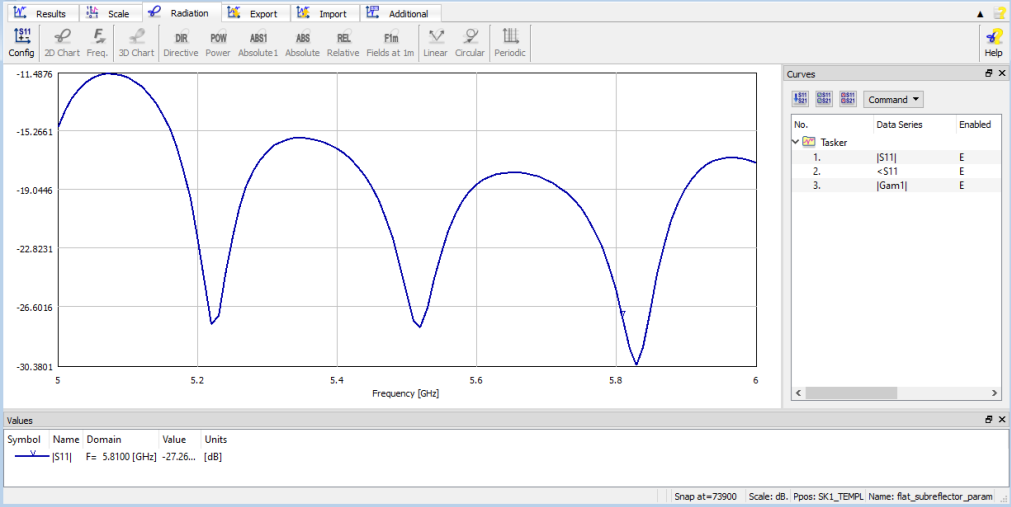Collapse the Tasker tree node
This screenshot has width=1011, height=507.
pyautogui.click(x=796, y=142)
